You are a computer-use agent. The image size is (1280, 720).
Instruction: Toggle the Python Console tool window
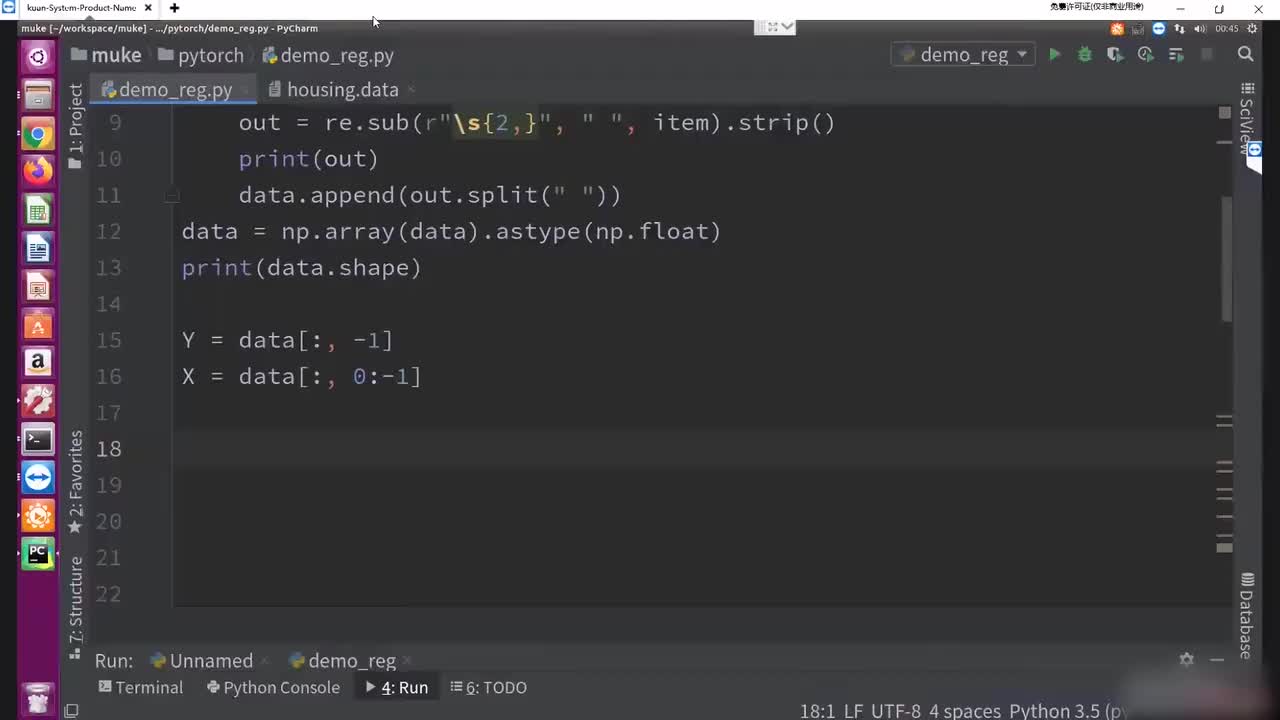coord(273,687)
